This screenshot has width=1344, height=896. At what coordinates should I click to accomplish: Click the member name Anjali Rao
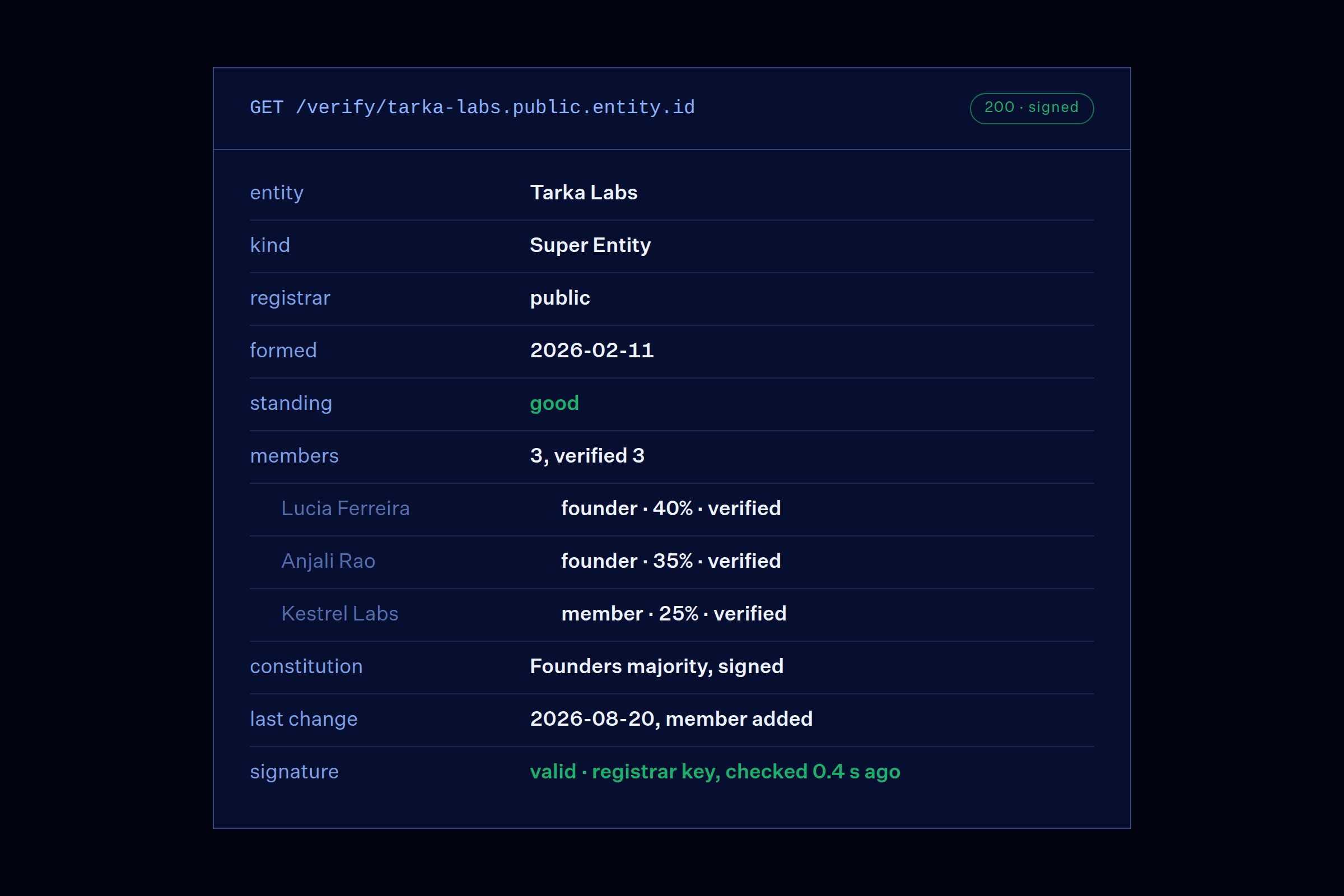(328, 561)
